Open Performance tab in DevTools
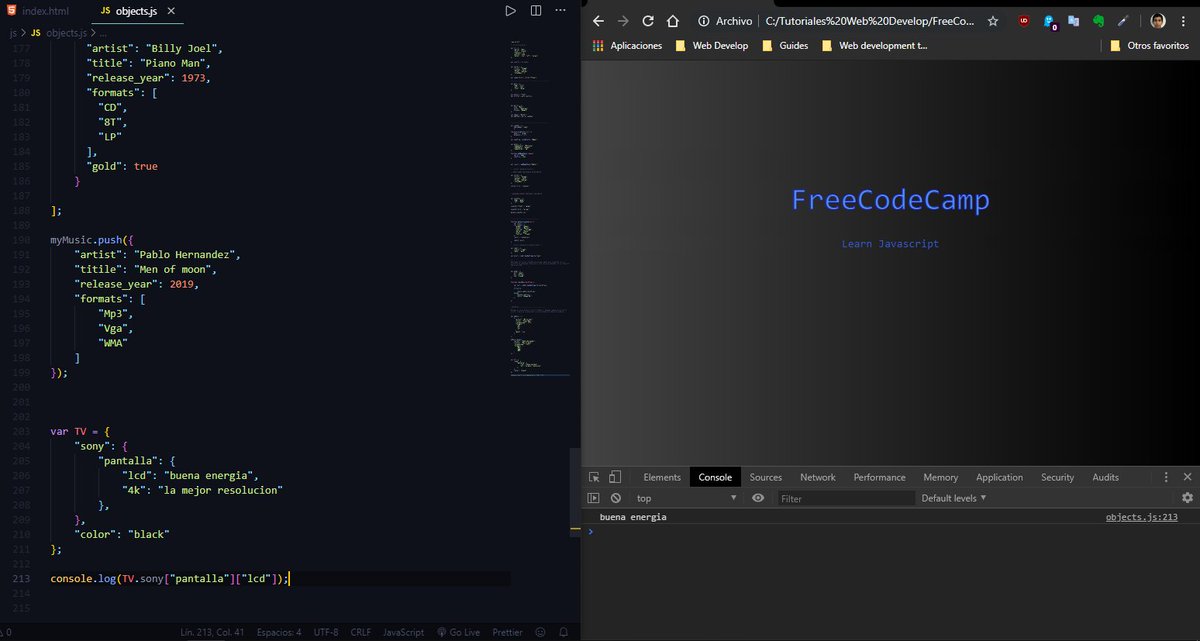1200x641 pixels. (x=879, y=477)
